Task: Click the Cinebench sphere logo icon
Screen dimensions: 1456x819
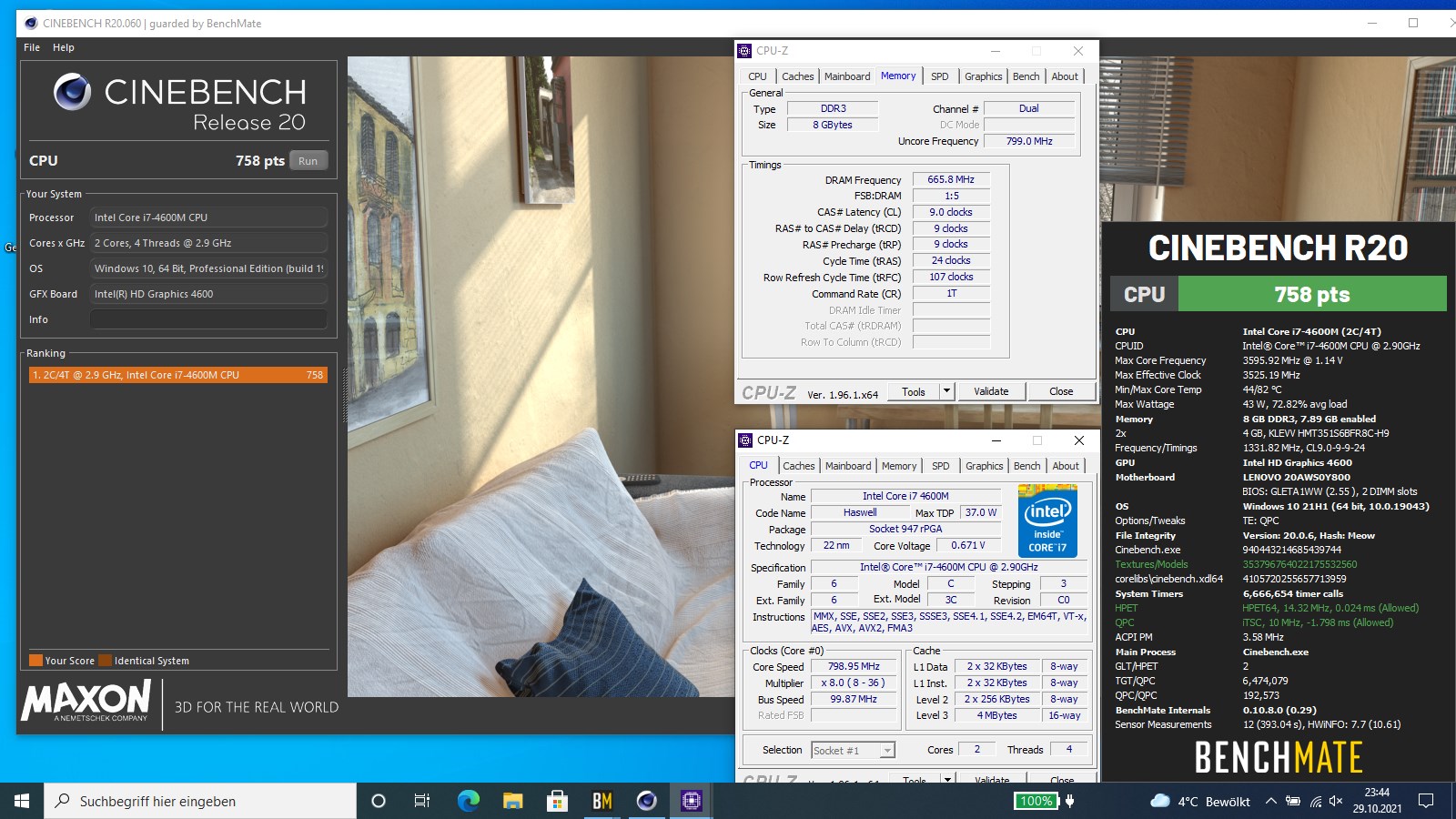Action: [x=72, y=92]
